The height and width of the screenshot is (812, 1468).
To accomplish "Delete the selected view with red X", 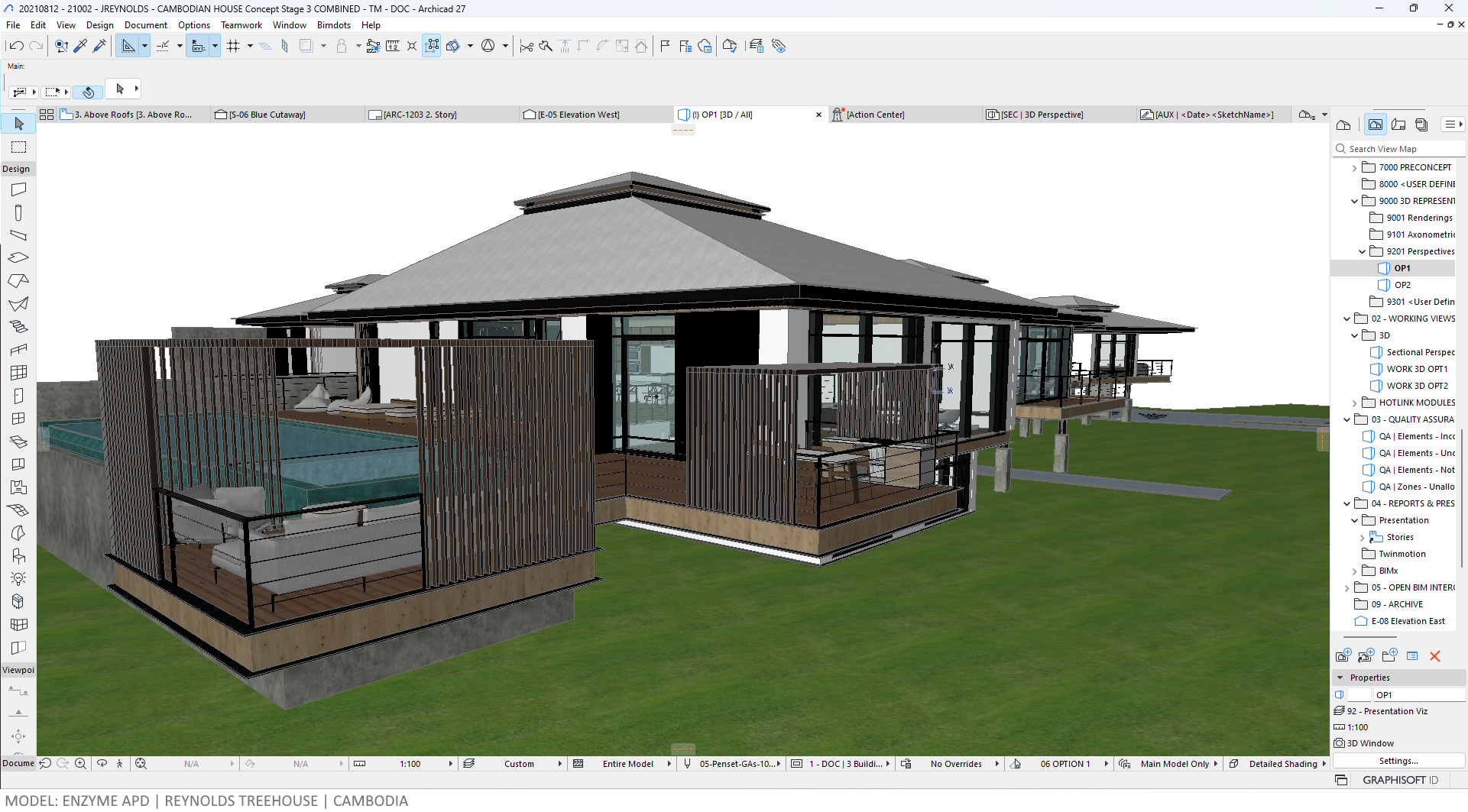I will click(1434, 656).
